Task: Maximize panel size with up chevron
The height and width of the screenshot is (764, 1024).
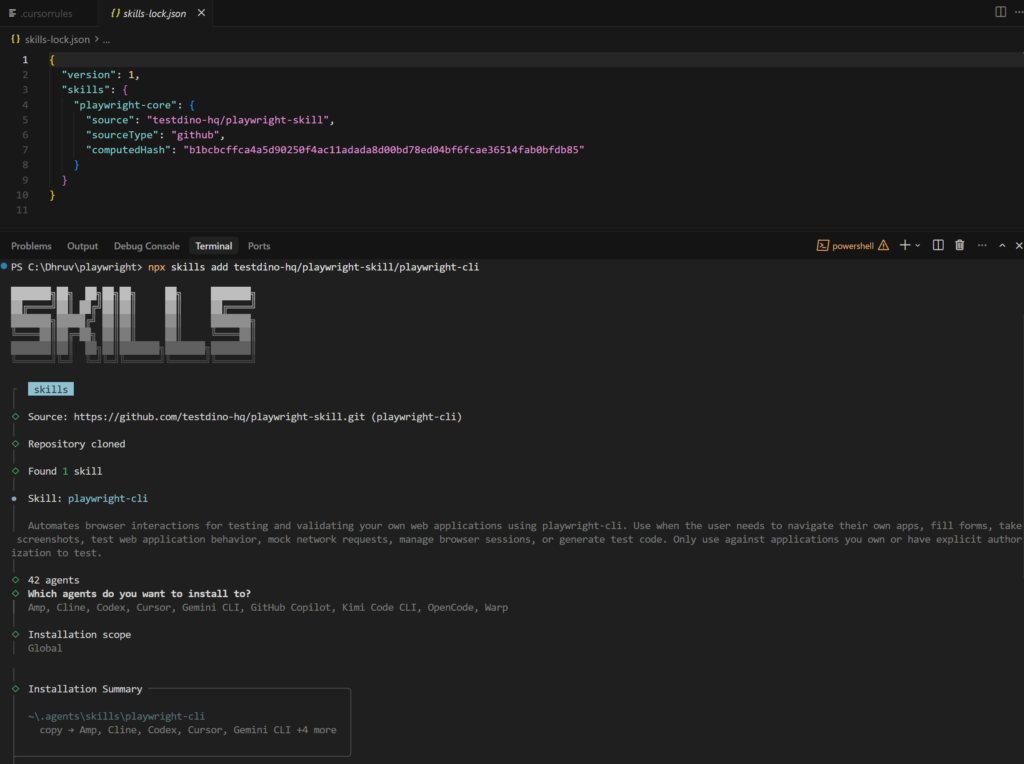Action: coord(1002,245)
